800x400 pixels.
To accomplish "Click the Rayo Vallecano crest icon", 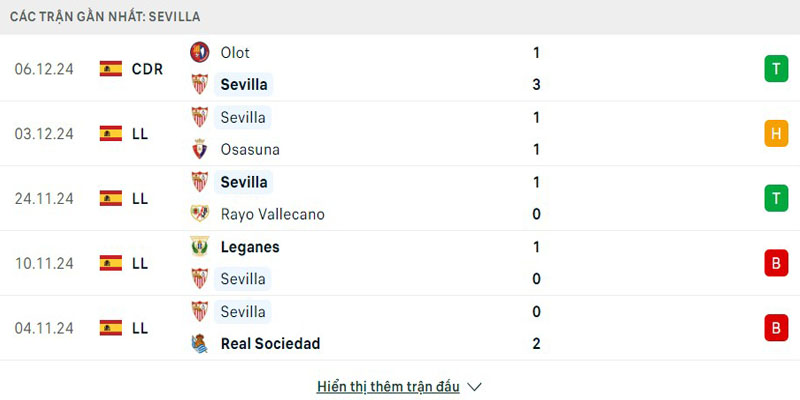I will (200, 214).
